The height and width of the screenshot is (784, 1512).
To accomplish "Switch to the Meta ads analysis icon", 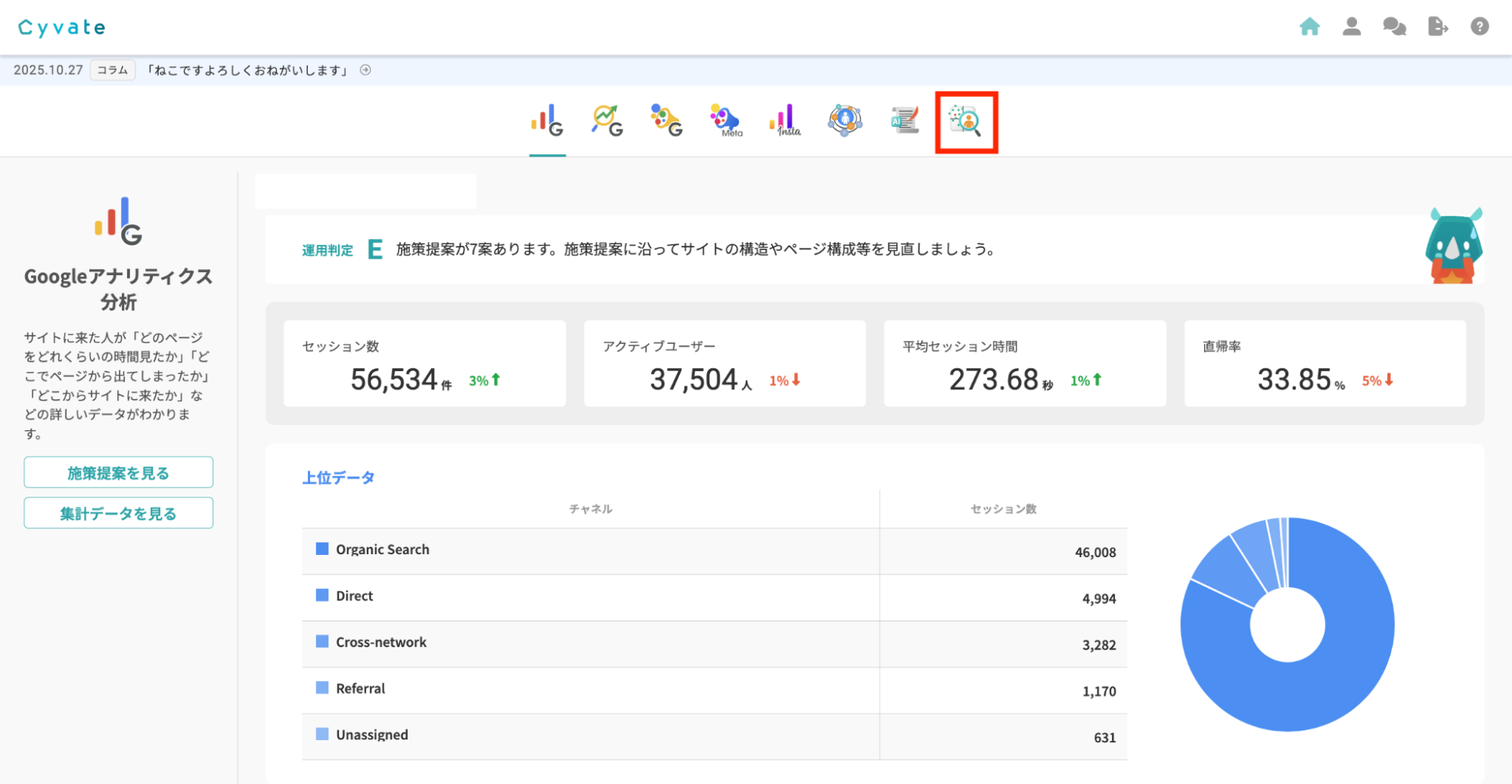I will pos(725,121).
